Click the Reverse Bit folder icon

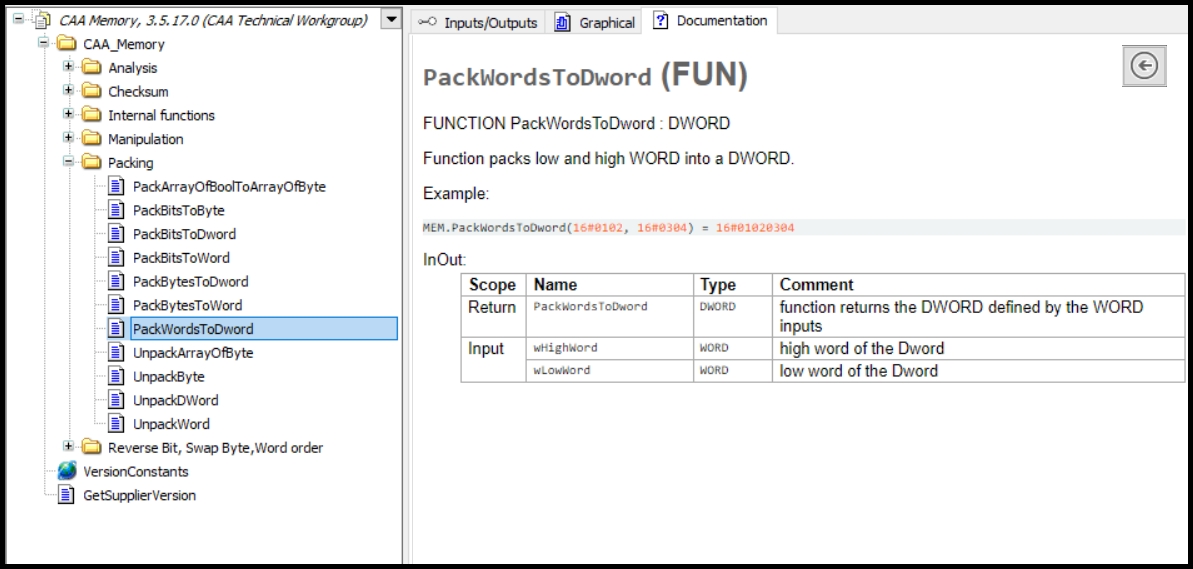[91, 447]
